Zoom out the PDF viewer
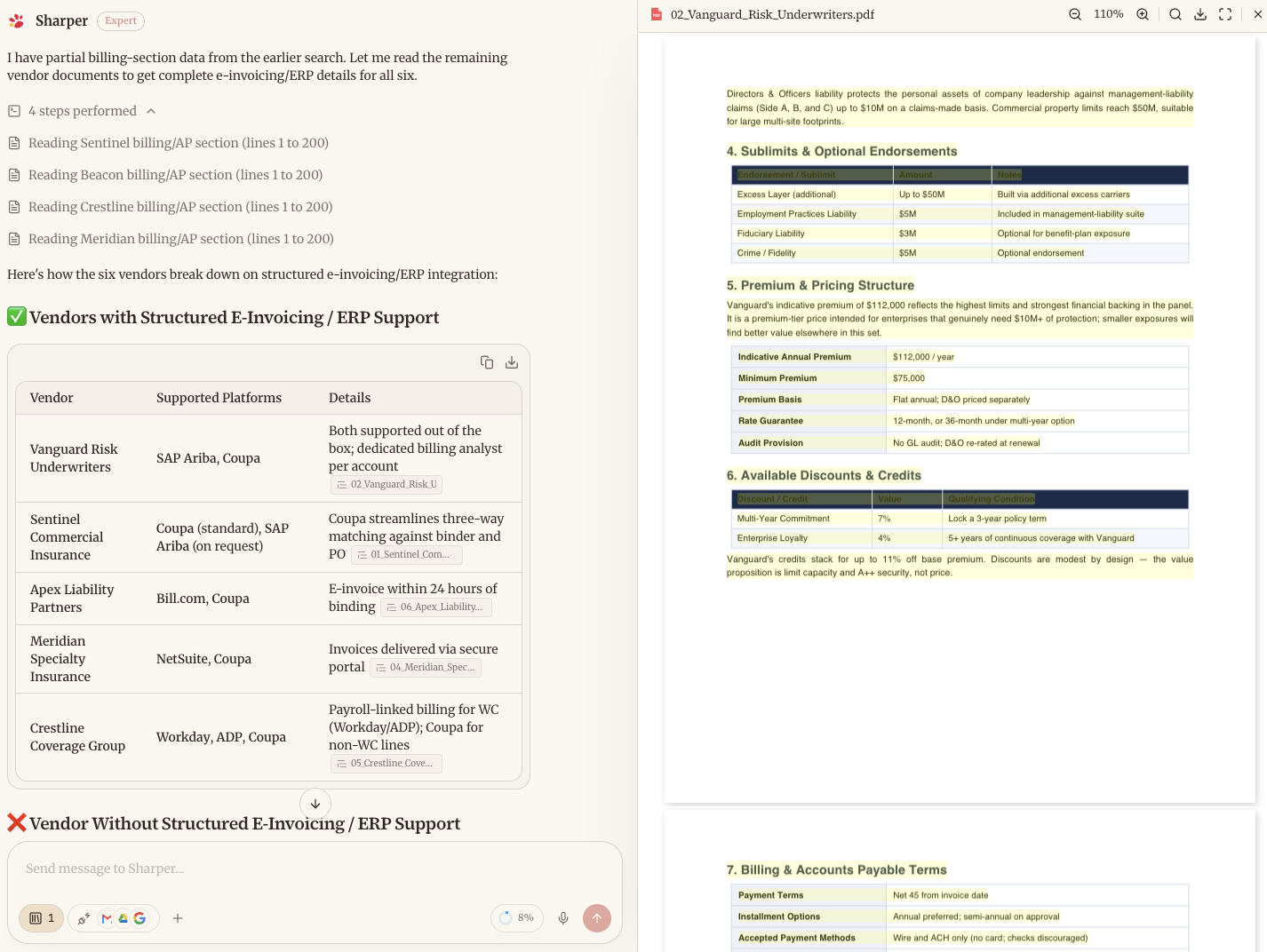Viewport: 1267px width, 952px height. coord(1075,14)
